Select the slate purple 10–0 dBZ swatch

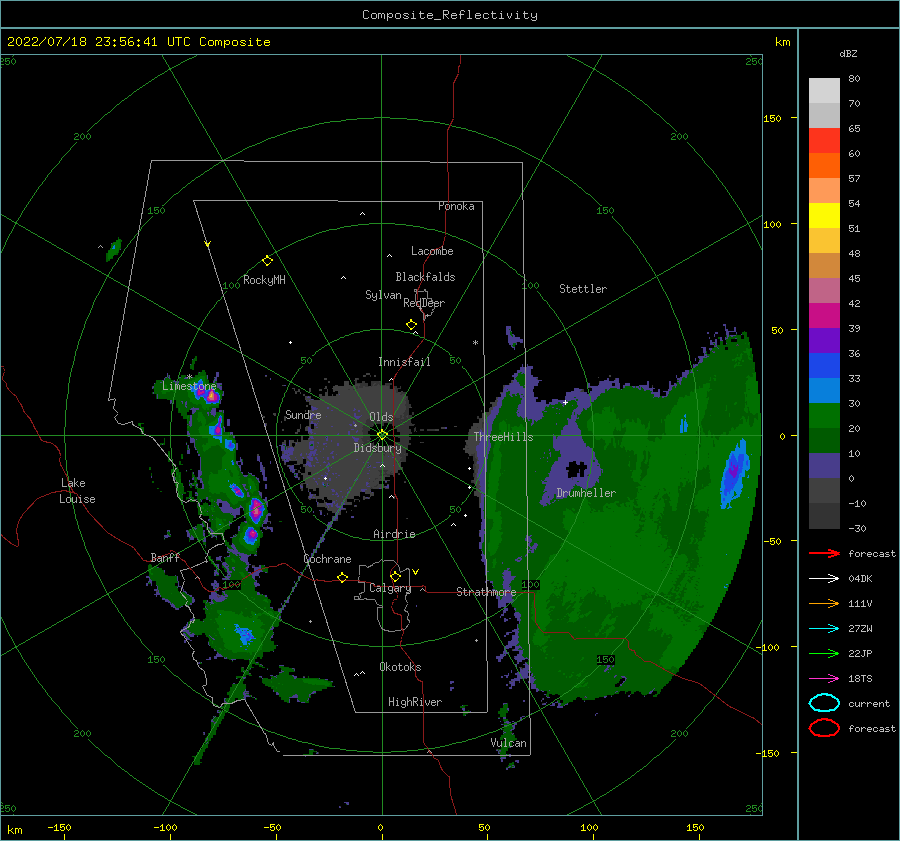[824, 466]
